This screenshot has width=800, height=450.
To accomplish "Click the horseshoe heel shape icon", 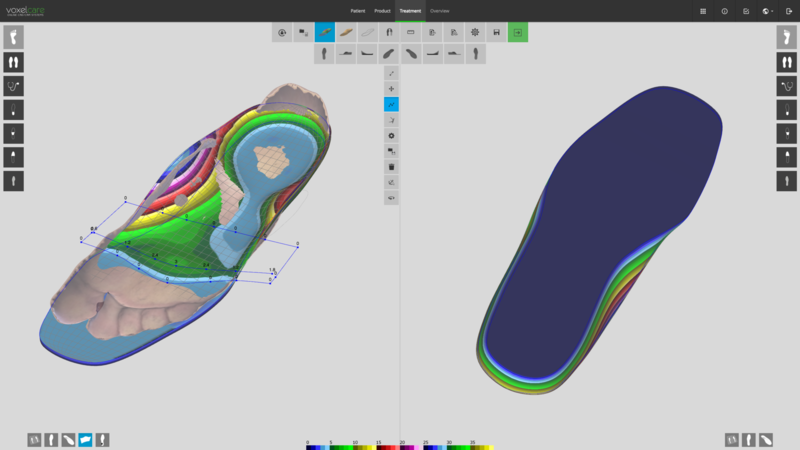I will tap(389, 33).
